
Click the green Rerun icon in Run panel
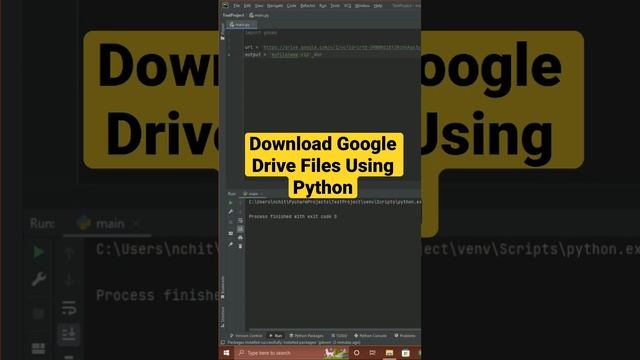click(231, 203)
